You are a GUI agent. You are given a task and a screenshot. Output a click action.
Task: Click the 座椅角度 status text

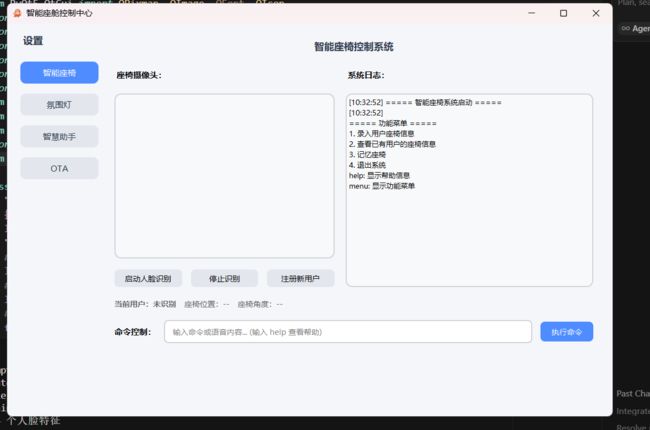[260, 304]
